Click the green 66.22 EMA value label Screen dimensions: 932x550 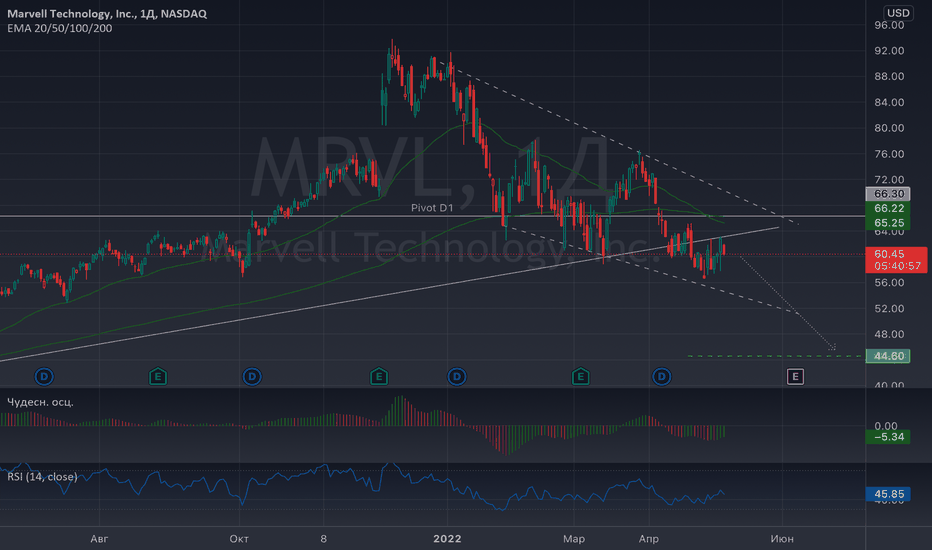pyautogui.click(x=888, y=208)
